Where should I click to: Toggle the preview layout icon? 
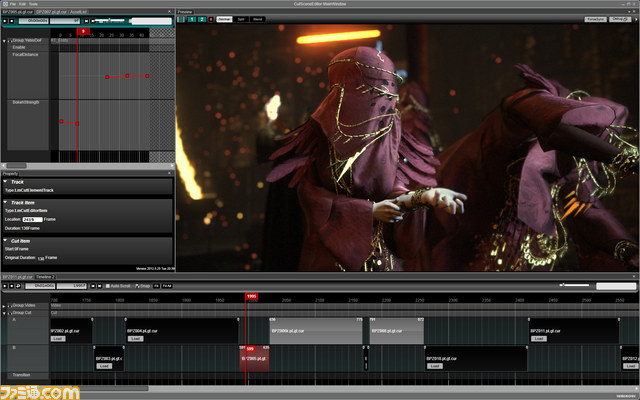pyautogui.click(x=181, y=19)
